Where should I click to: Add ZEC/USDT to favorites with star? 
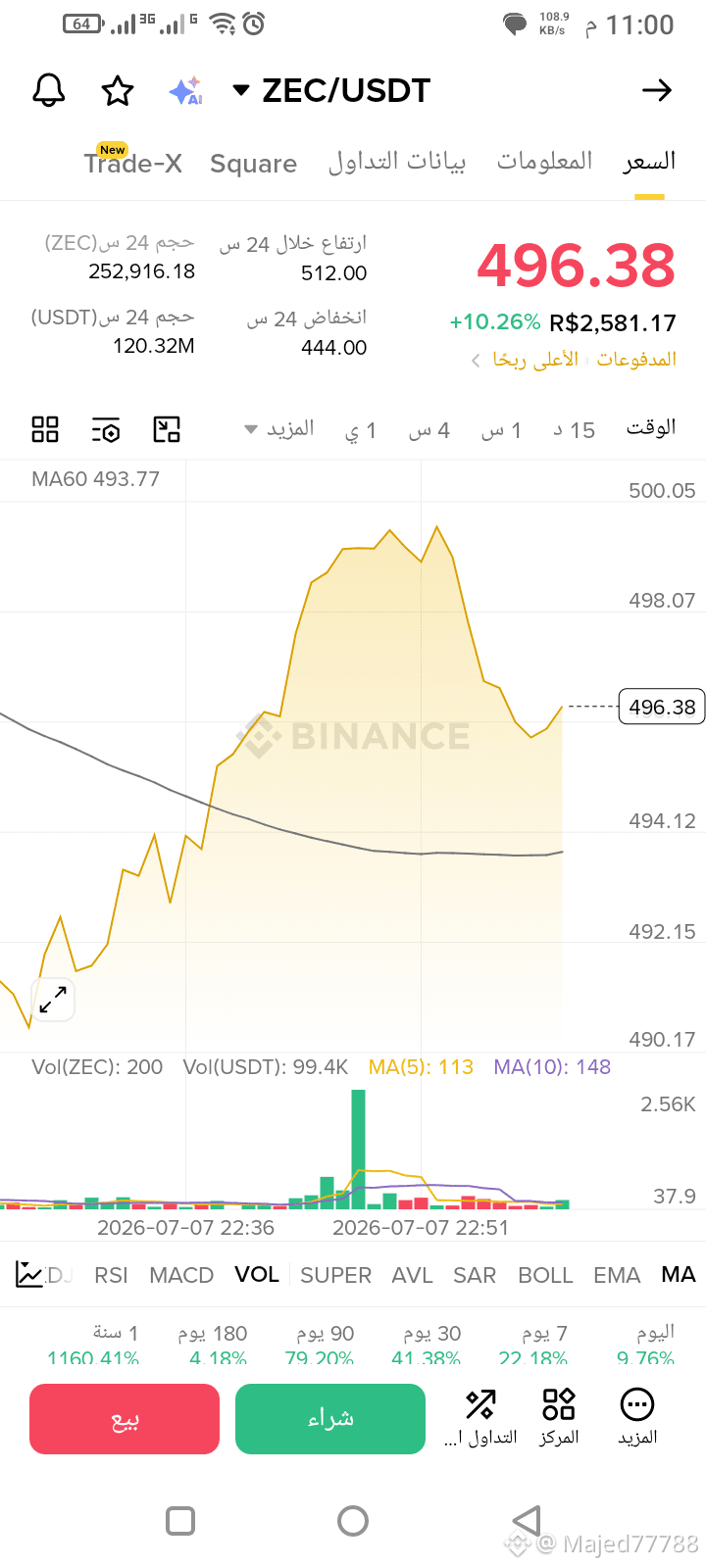point(118,91)
